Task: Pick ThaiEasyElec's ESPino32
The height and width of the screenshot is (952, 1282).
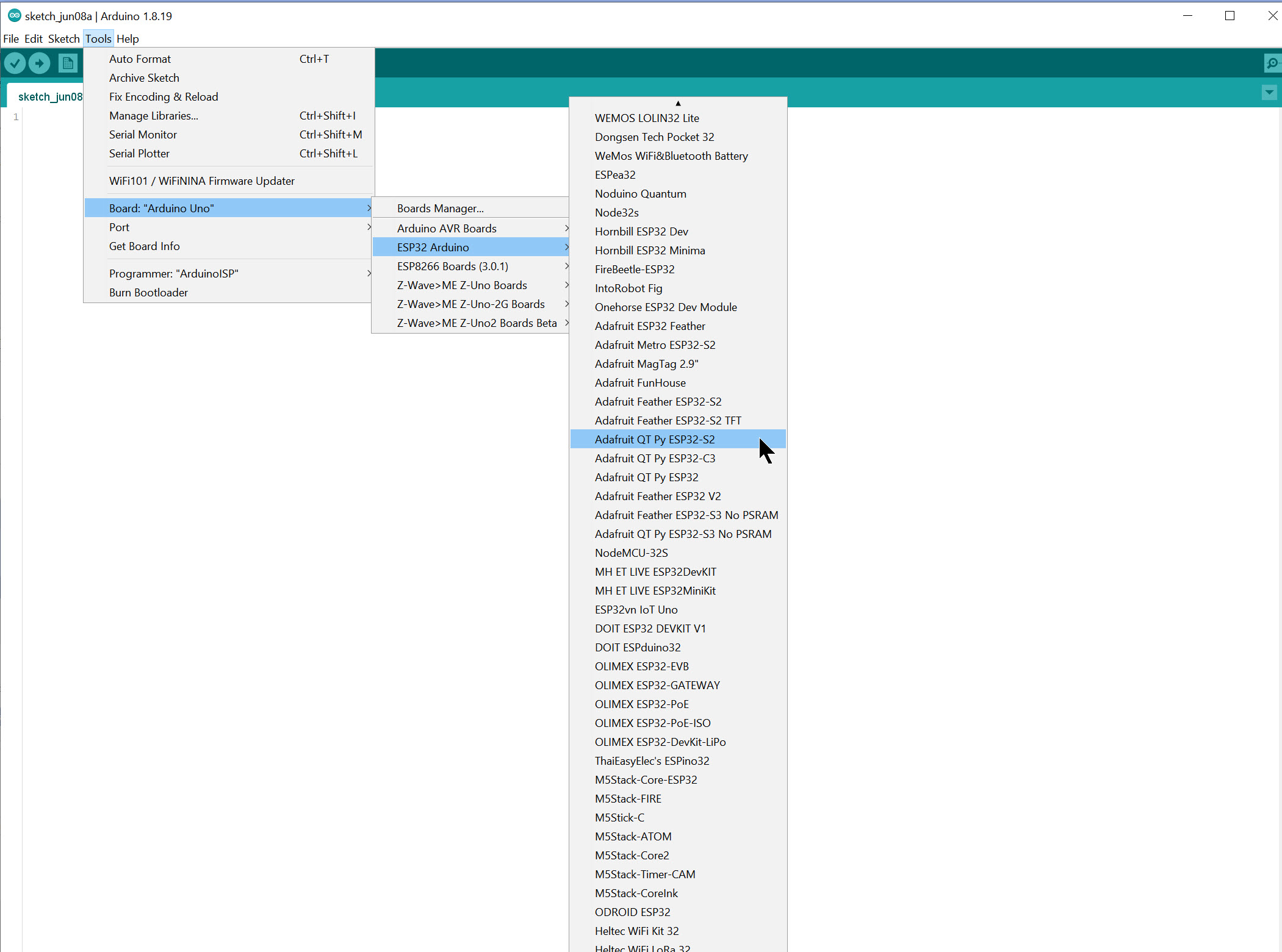Action: [678, 761]
